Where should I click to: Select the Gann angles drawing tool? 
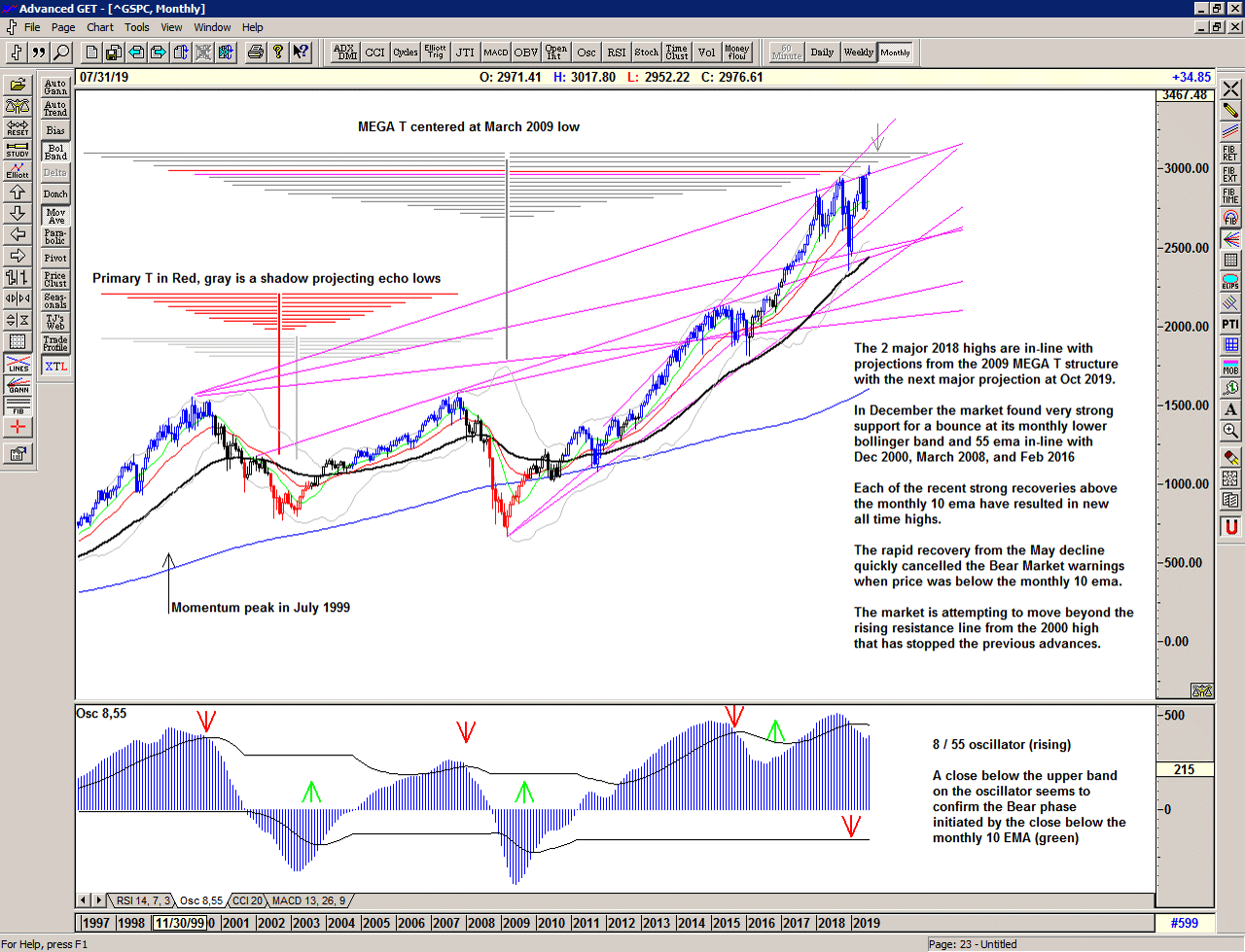pos(18,385)
